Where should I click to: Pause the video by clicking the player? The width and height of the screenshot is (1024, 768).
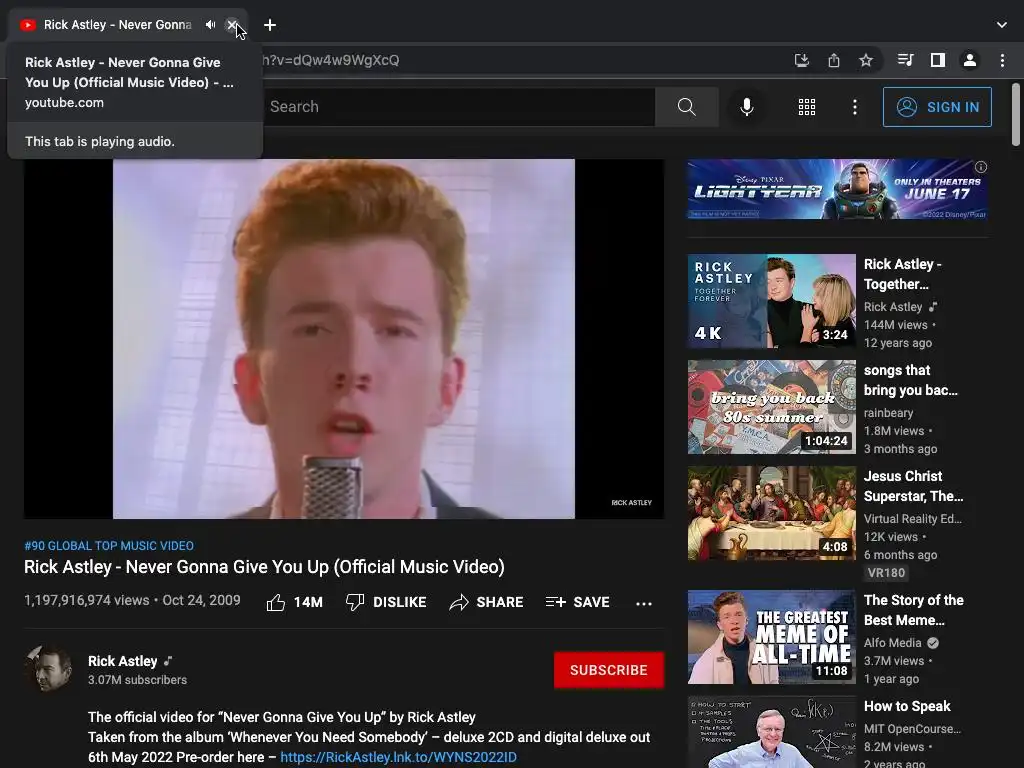coord(344,339)
